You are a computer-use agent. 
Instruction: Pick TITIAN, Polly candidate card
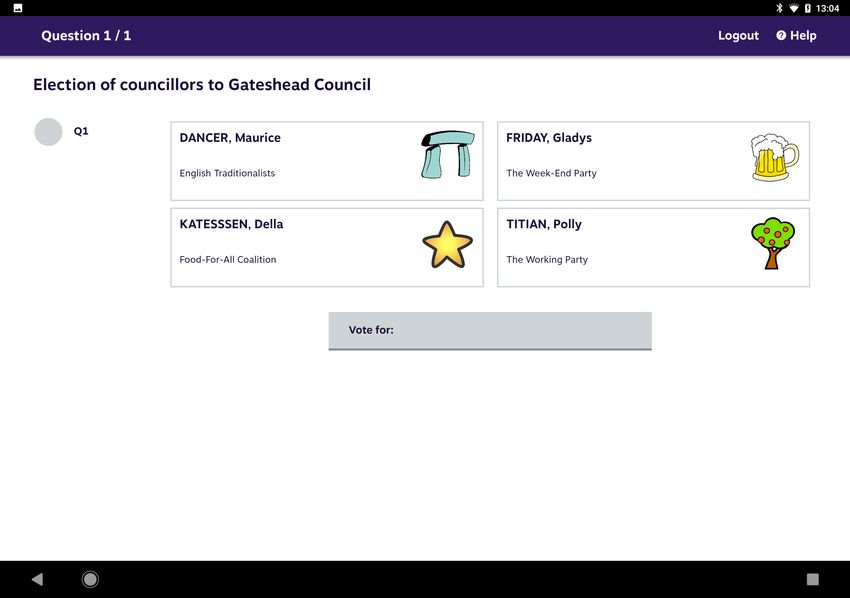click(x=653, y=247)
